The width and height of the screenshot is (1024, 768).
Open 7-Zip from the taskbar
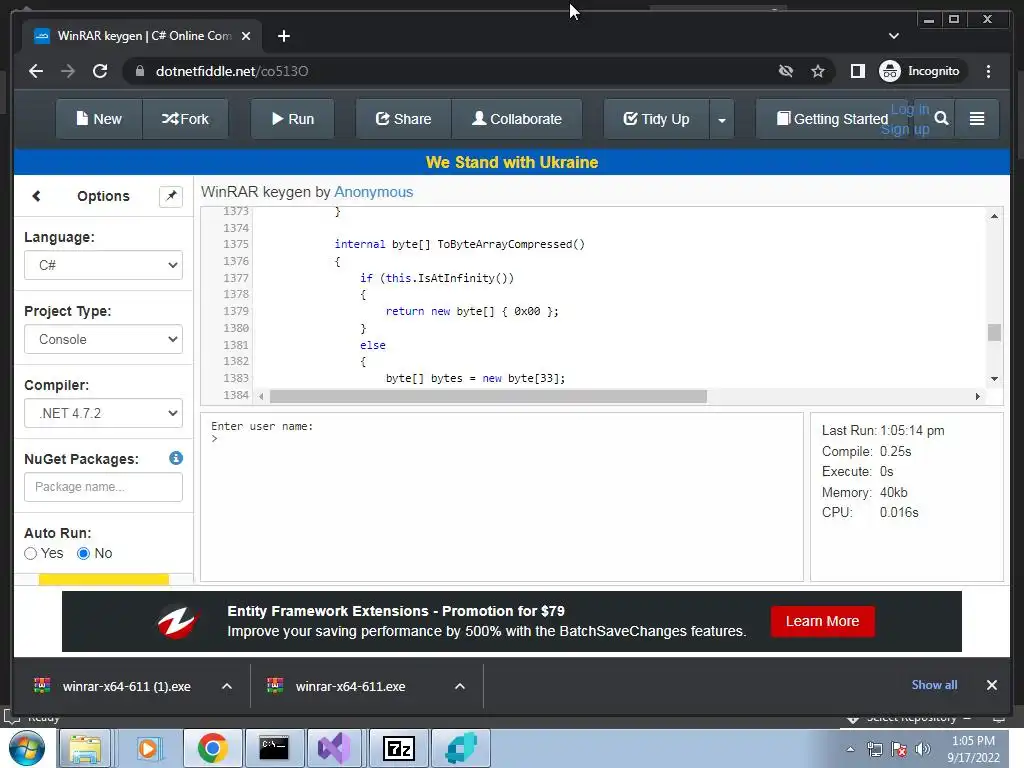pyautogui.click(x=399, y=748)
